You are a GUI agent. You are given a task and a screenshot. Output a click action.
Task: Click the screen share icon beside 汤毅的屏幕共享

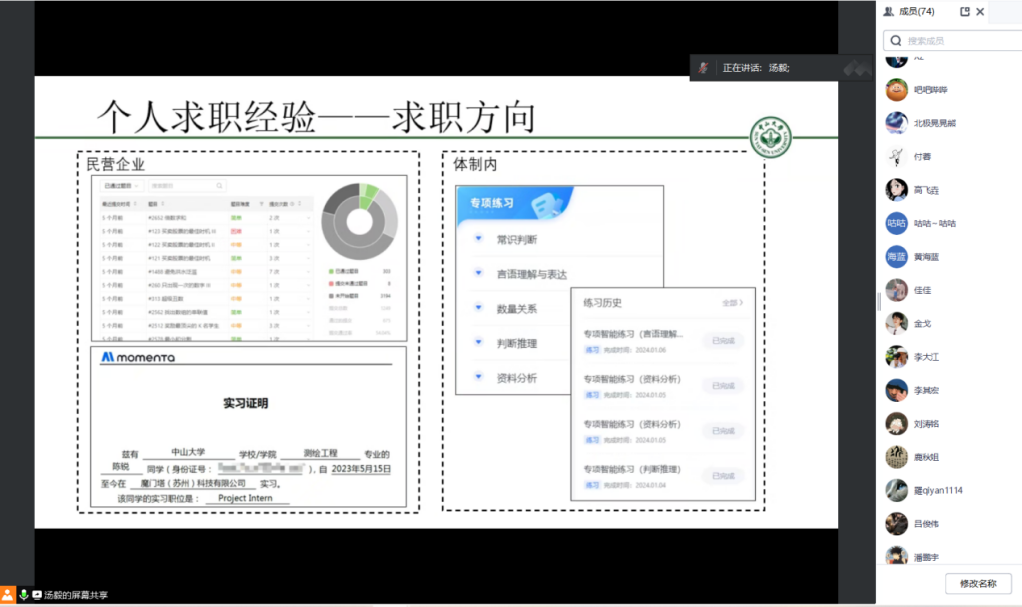coord(37,594)
